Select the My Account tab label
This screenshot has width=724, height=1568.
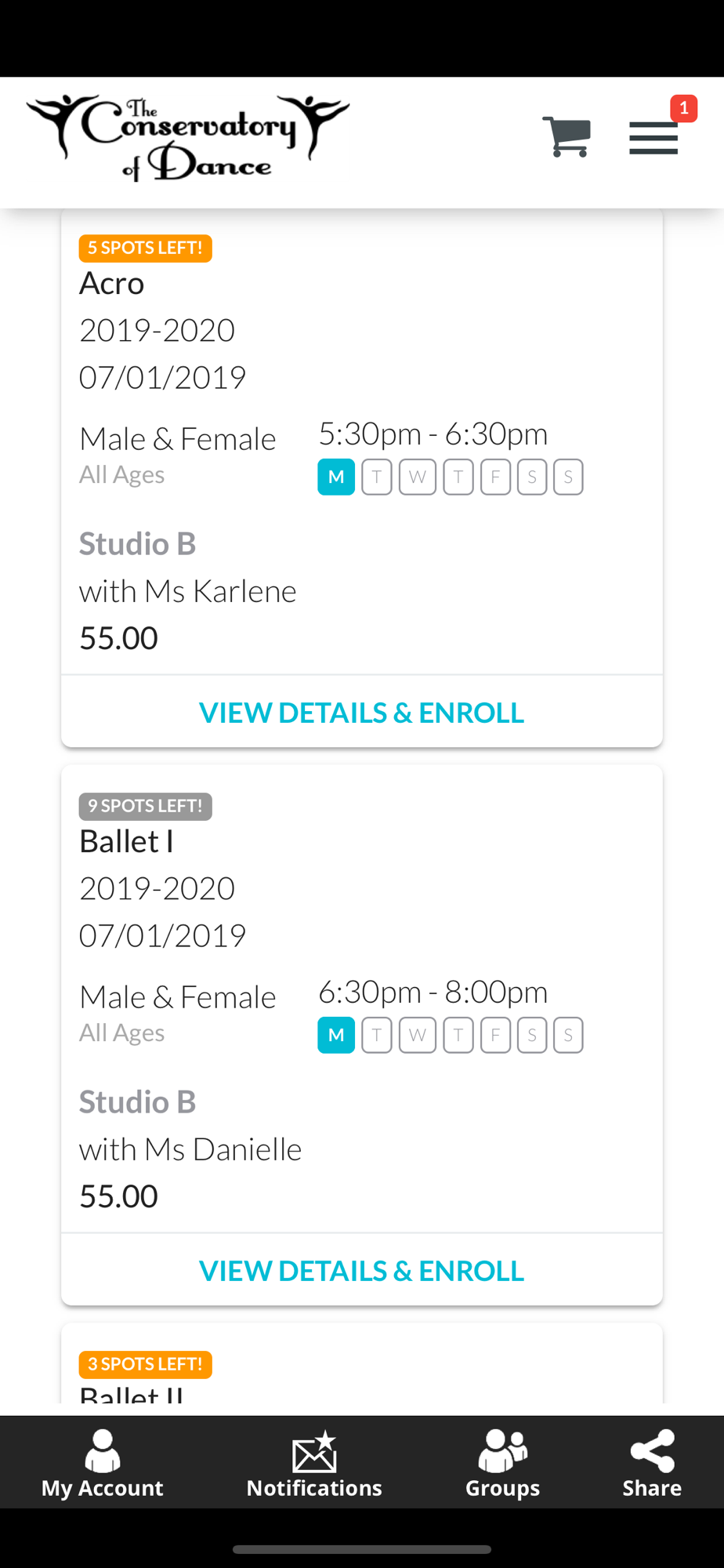coord(103,1488)
